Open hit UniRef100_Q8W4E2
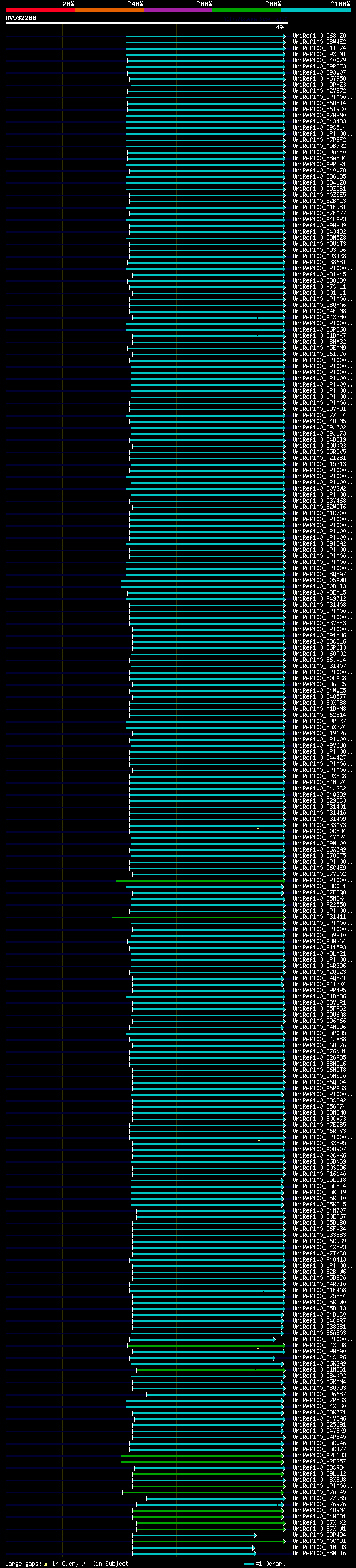This screenshot has width=356, height=1568. [319, 42]
